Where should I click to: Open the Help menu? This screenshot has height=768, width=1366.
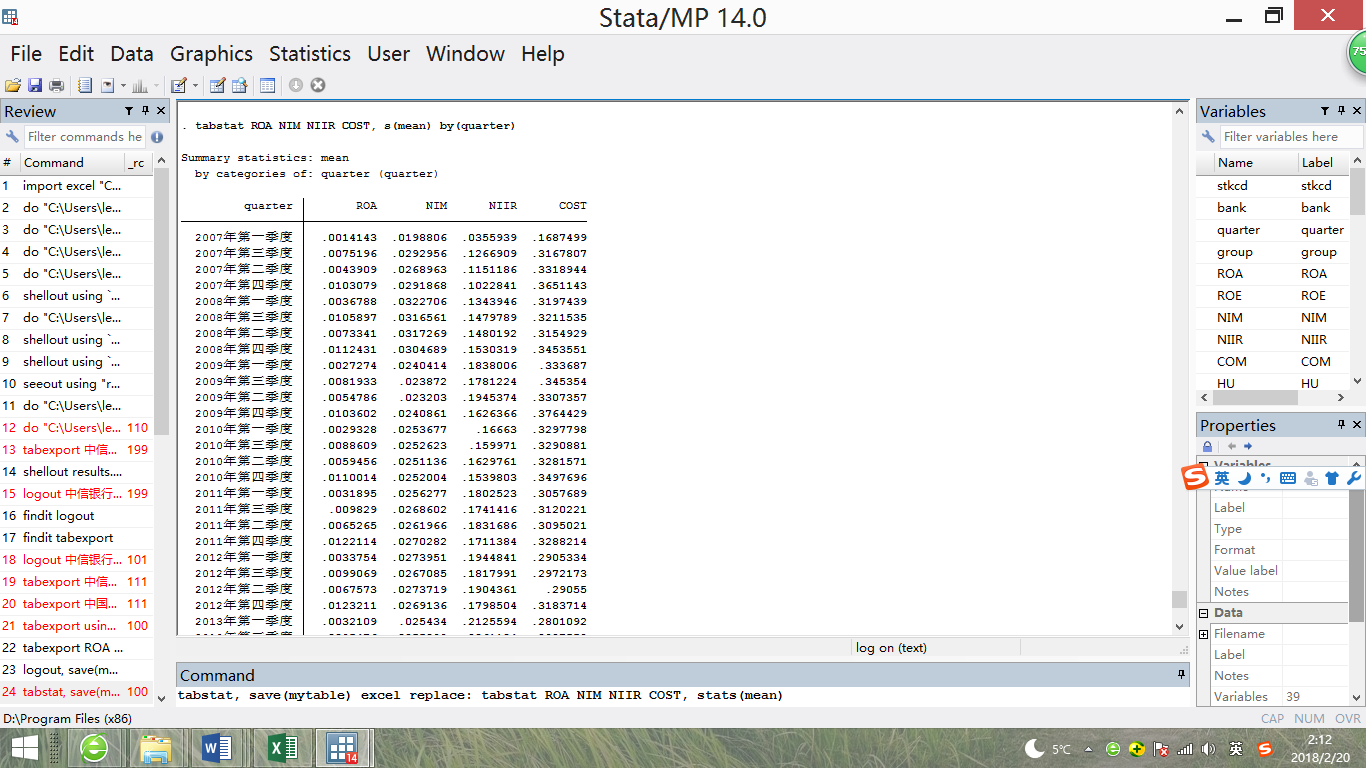[x=543, y=54]
